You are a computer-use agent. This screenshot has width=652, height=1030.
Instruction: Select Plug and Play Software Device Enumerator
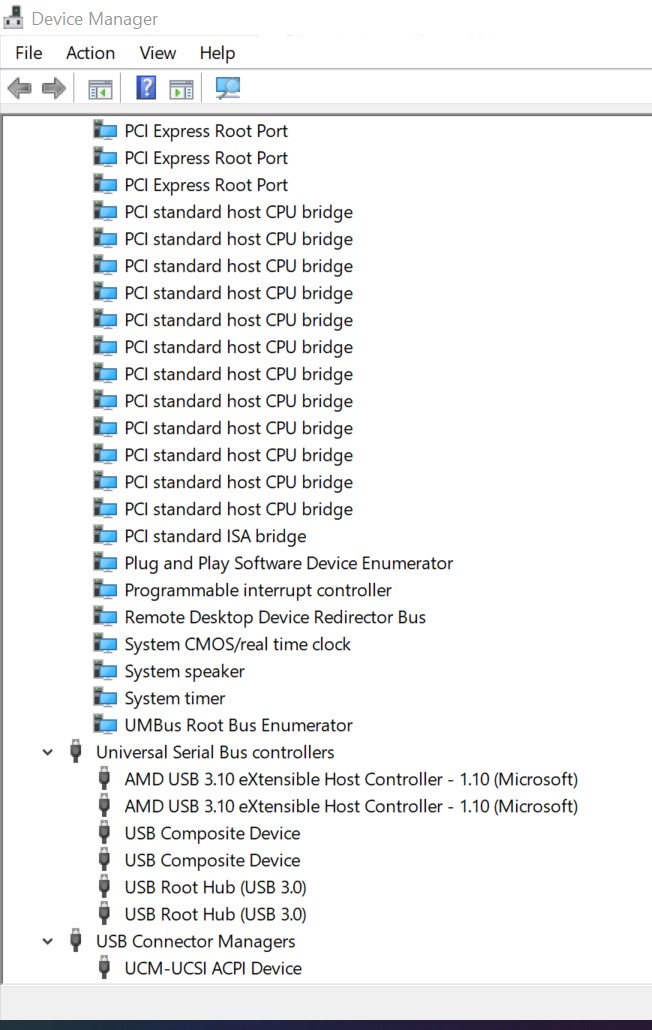click(x=289, y=563)
